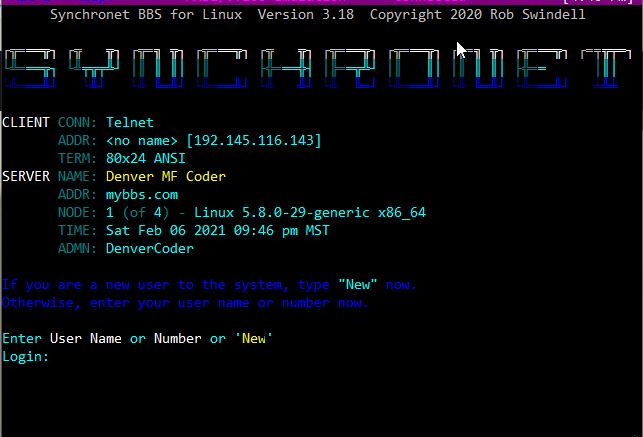Click the SYNCHRONET ANSI art banner
This screenshot has width=643, height=437.
(317, 68)
